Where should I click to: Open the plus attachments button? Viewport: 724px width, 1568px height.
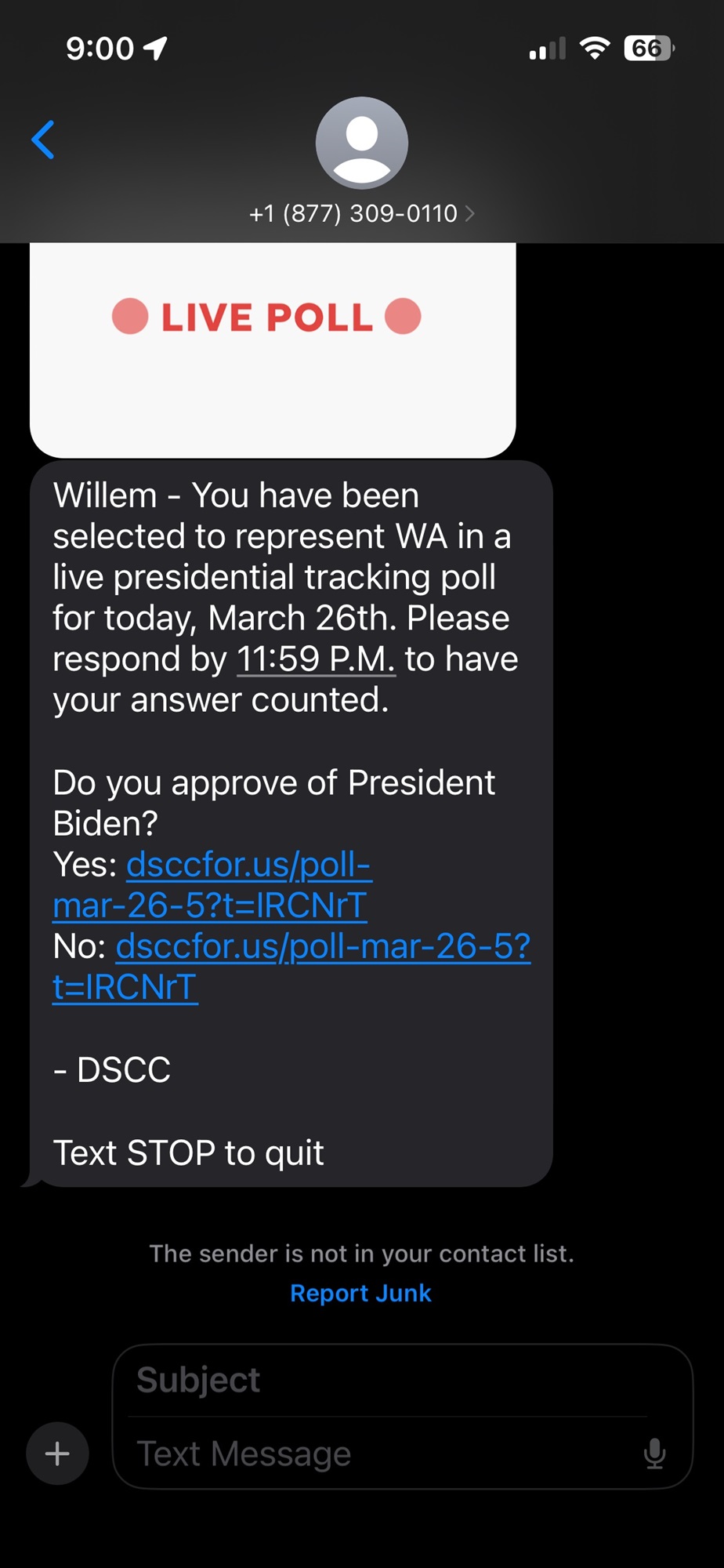[57, 1454]
